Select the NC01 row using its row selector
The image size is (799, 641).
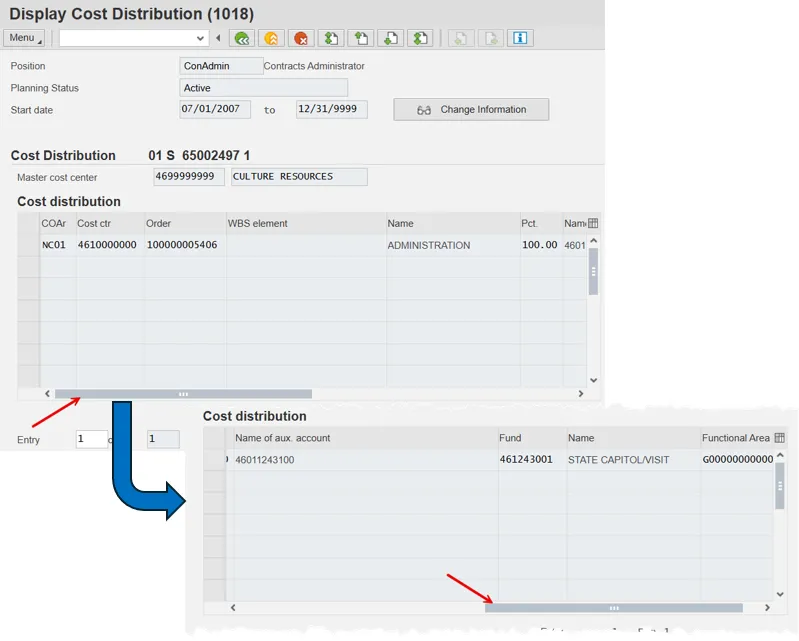pyautogui.click(x=28, y=245)
